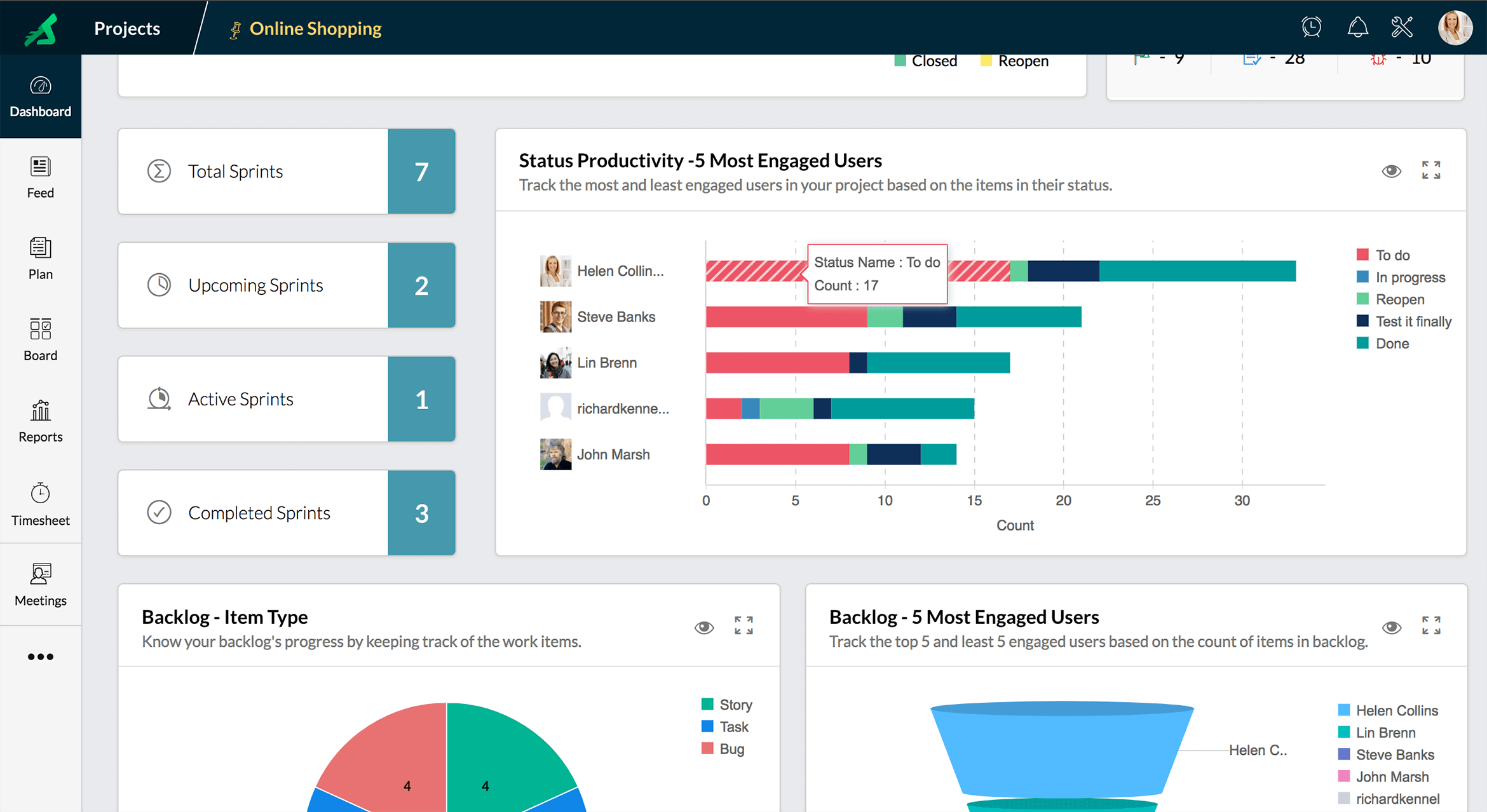The height and width of the screenshot is (812, 1487).
Task: Toggle John Marsh legend in funnel chart
Action: pos(1383,777)
